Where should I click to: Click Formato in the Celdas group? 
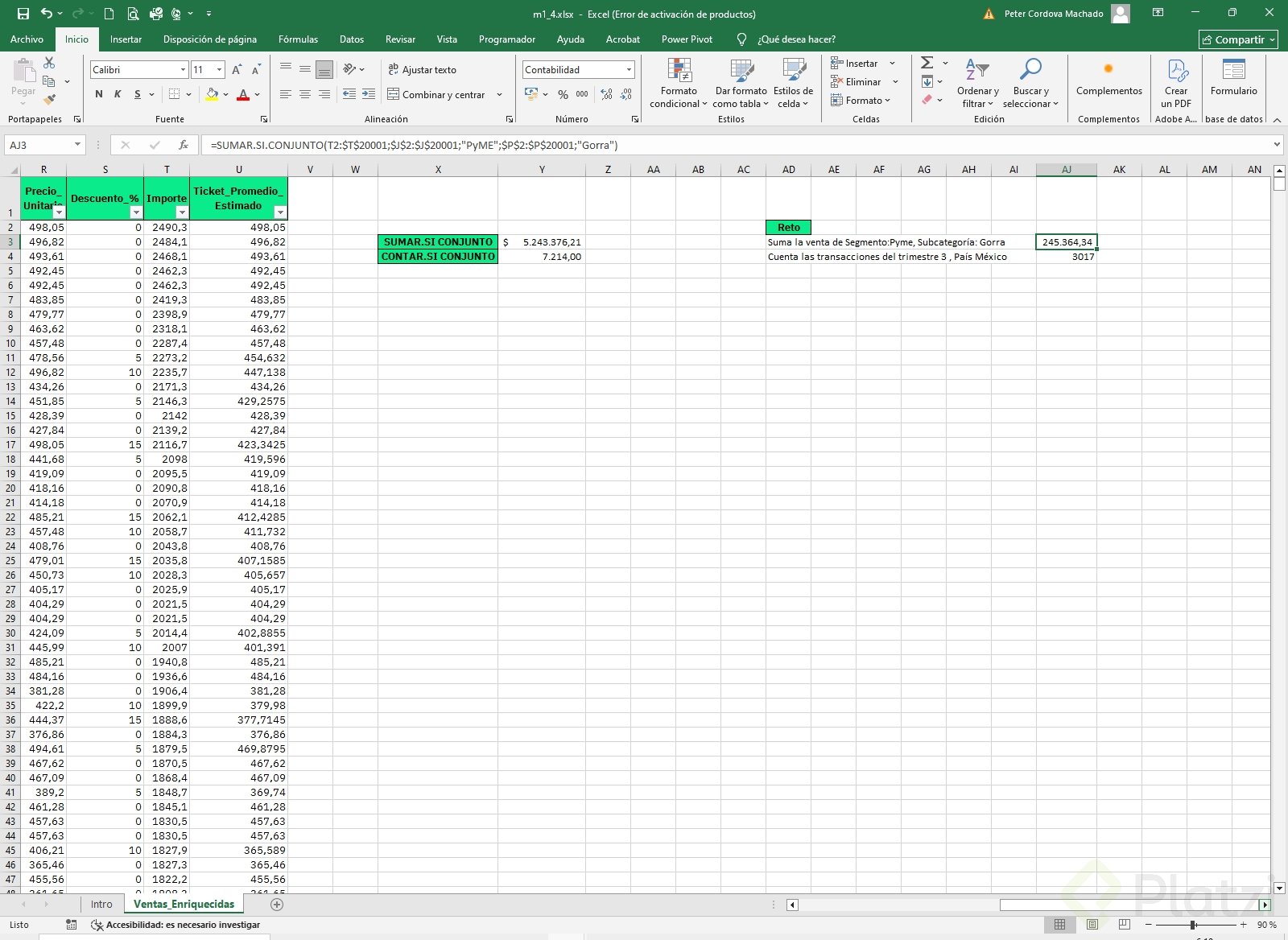[x=861, y=101]
